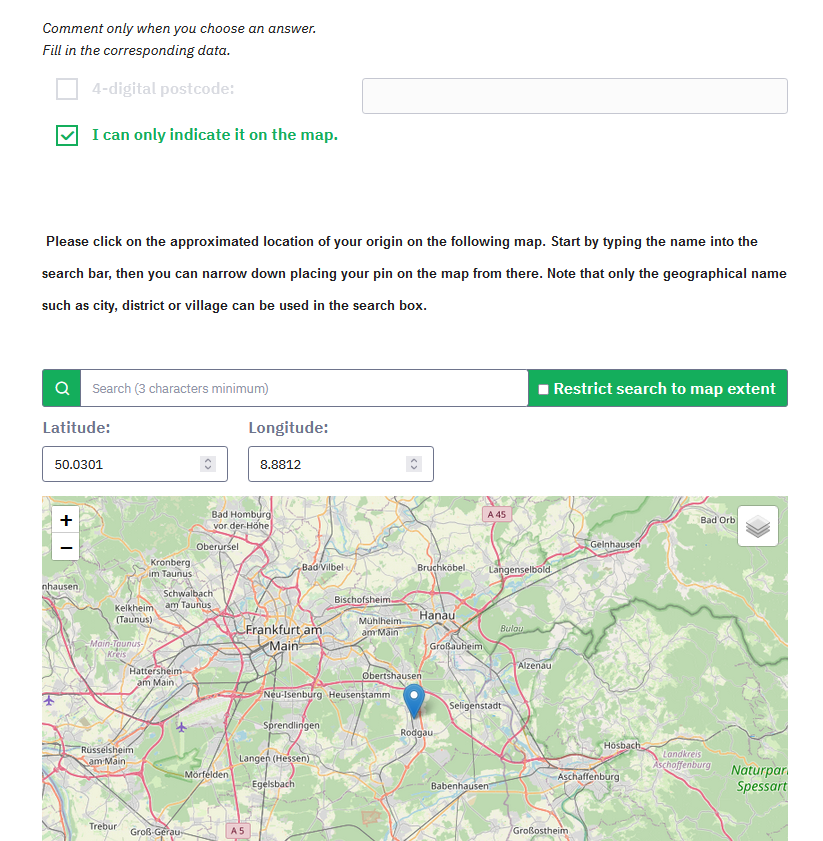823x841 pixels.
Task: Click the A 45 highway shield
Action: point(495,514)
